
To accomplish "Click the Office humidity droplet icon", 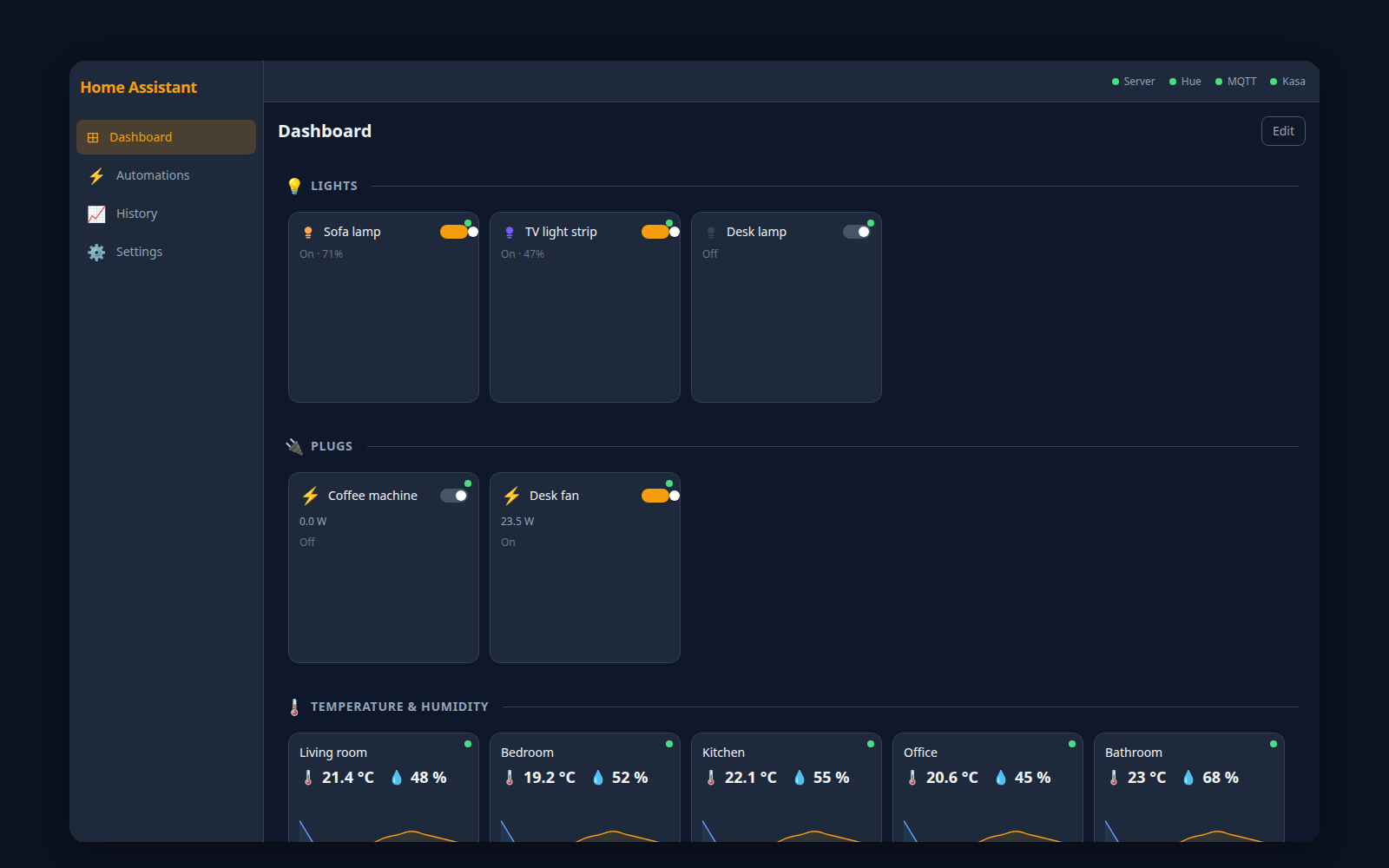I will pyautogui.click(x=1001, y=778).
